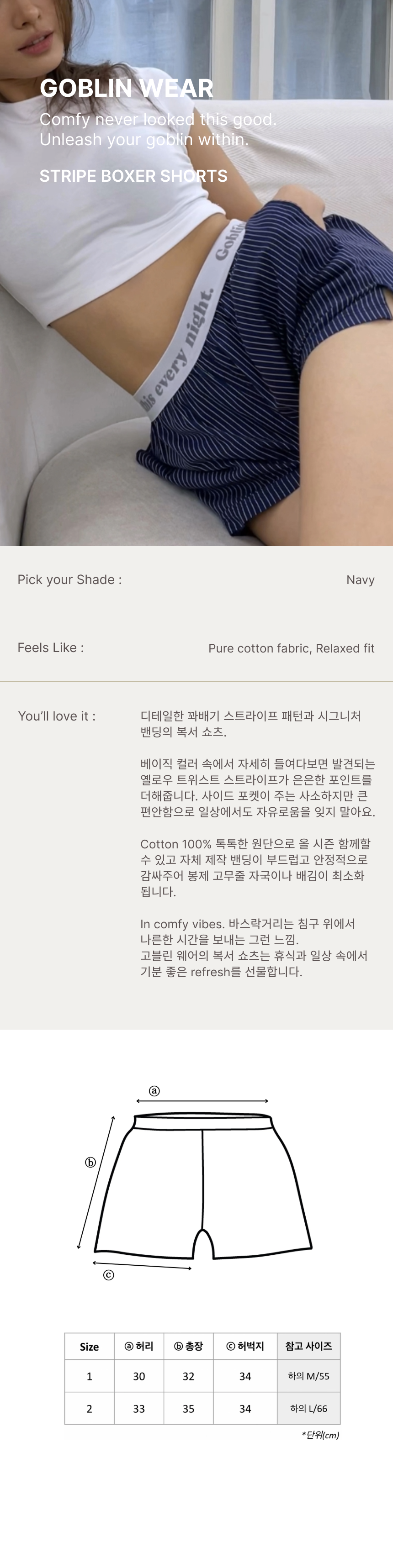393x1568 pixels.
Task: Click the "하의 L/66" reference size cell
Action: [x=308, y=1409]
